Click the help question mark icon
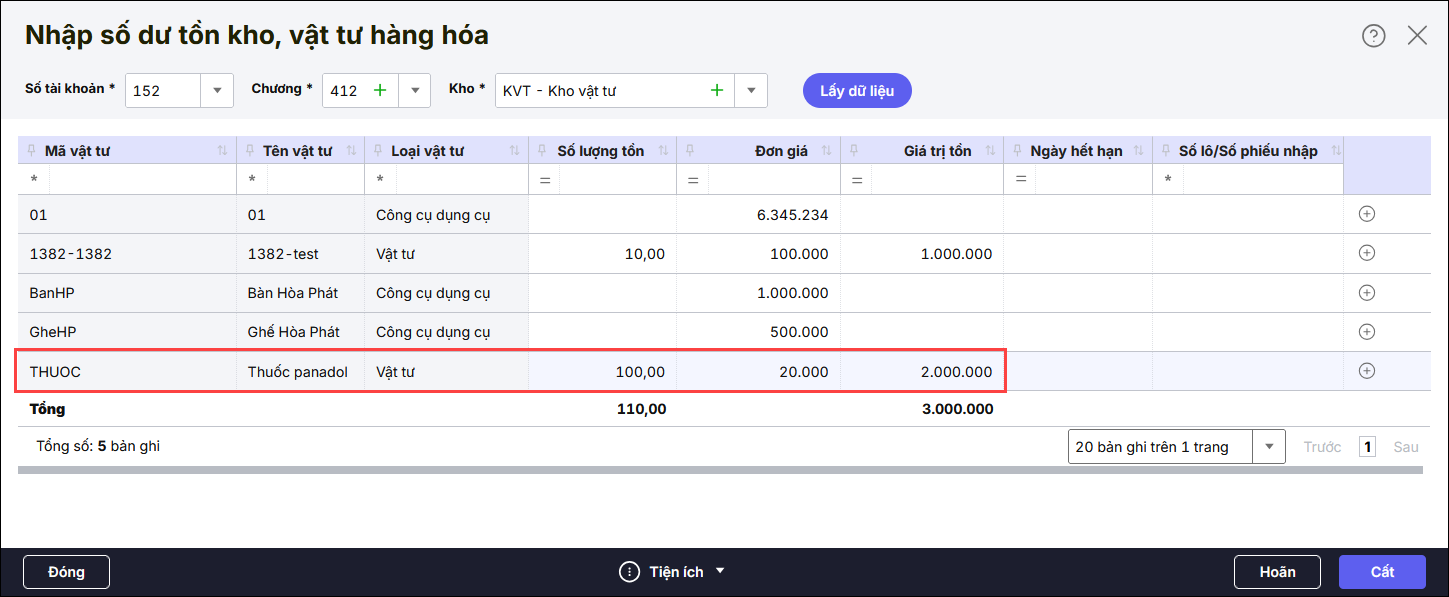 (1373, 36)
